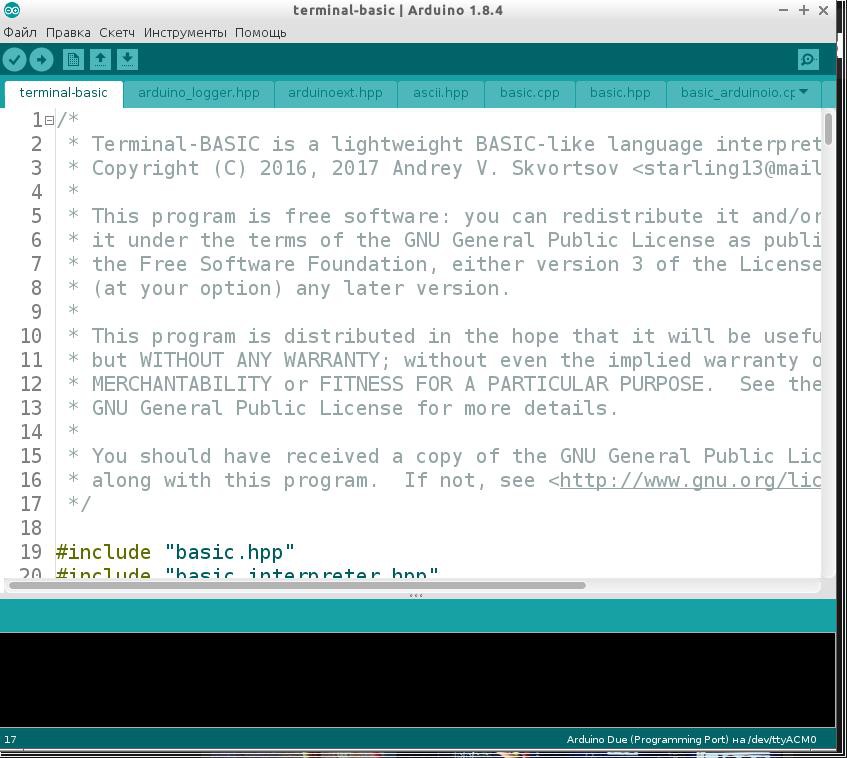This screenshot has width=847, height=758.
Task: Click the line "GNU General Public License for more details"
Action: pyautogui.click(x=343, y=408)
